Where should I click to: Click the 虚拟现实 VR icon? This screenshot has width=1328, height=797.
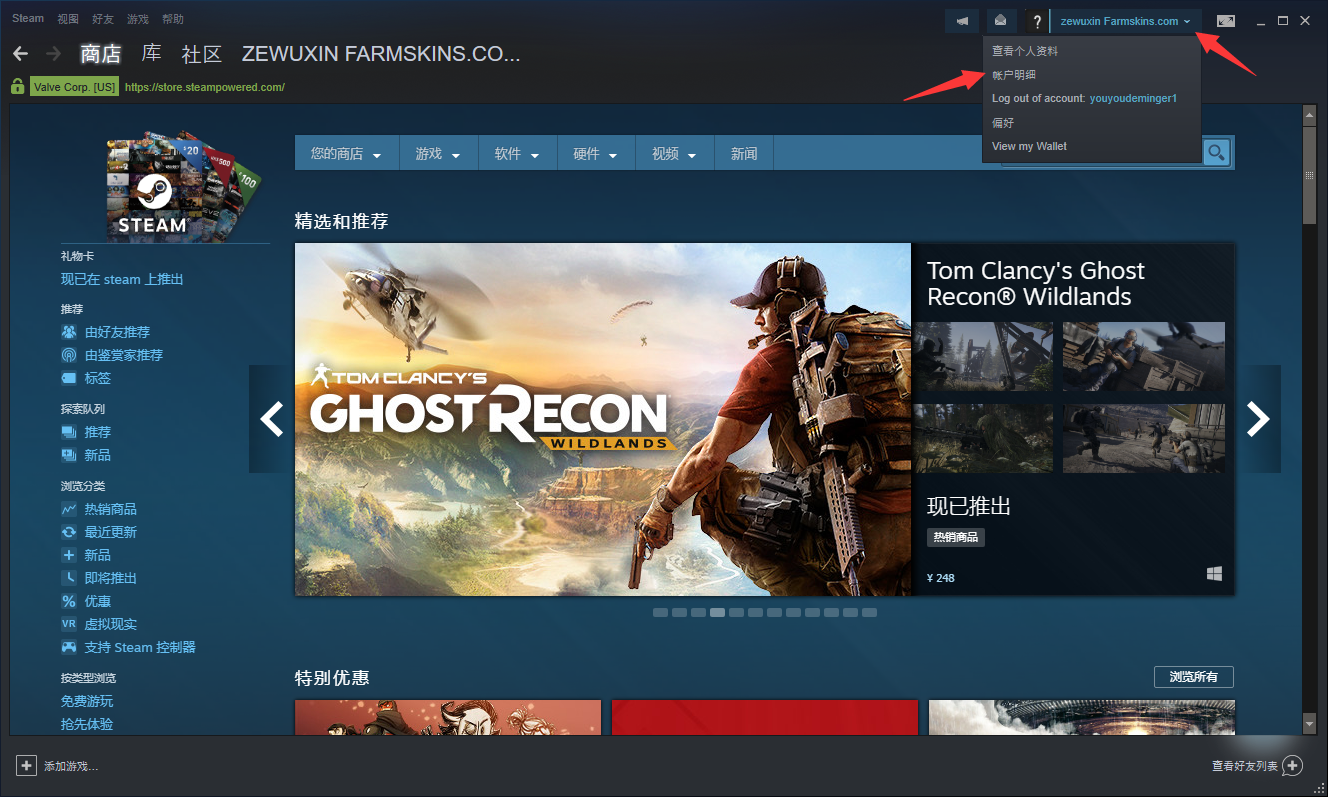[69, 624]
